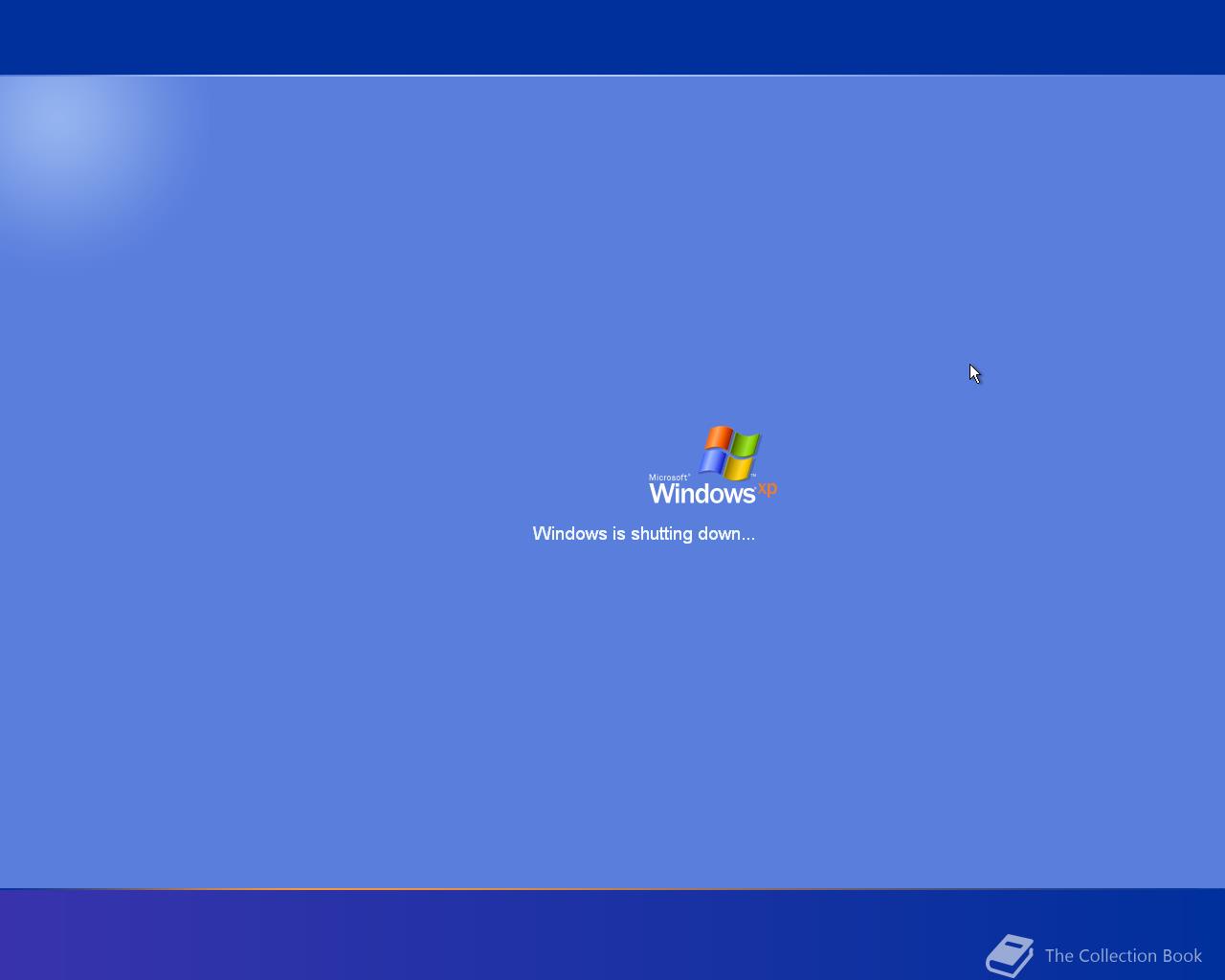The image size is (1225, 980).
Task: Click the Microsoft wordmark above Windows
Action: point(667,476)
